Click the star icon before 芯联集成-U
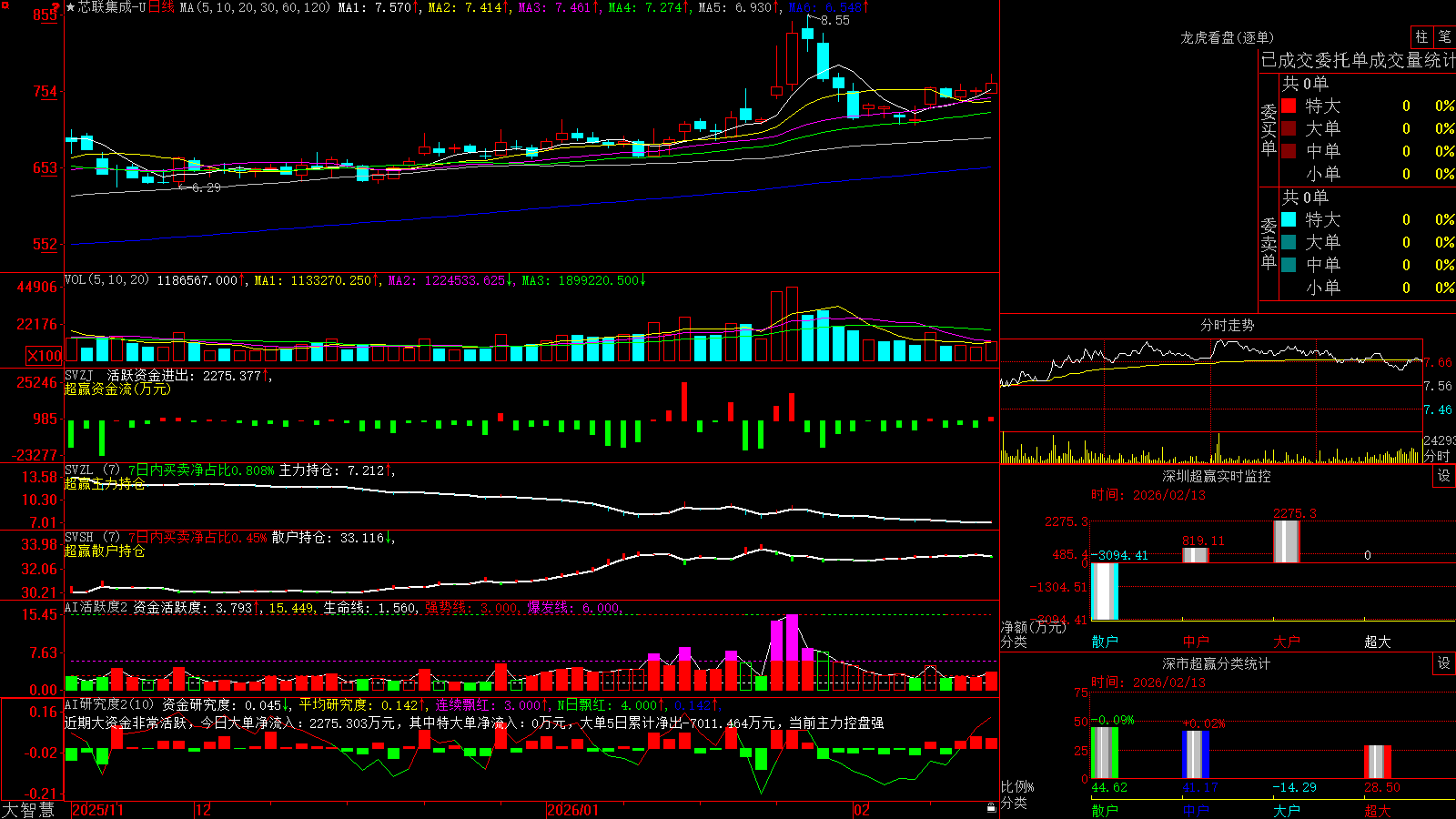This screenshot has height=819, width=1456. pyautogui.click(x=70, y=7)
